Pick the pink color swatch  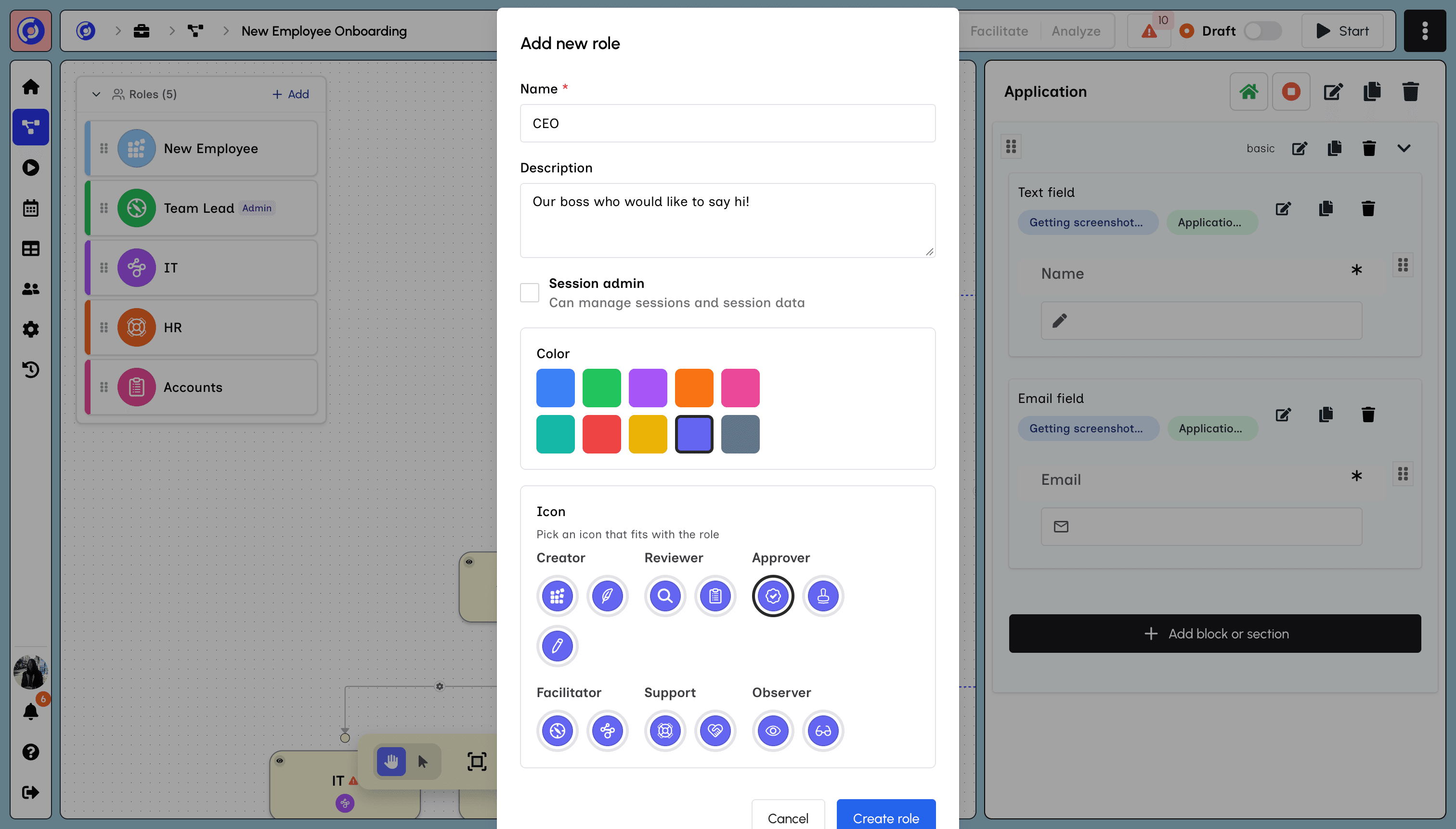point(740,388)
